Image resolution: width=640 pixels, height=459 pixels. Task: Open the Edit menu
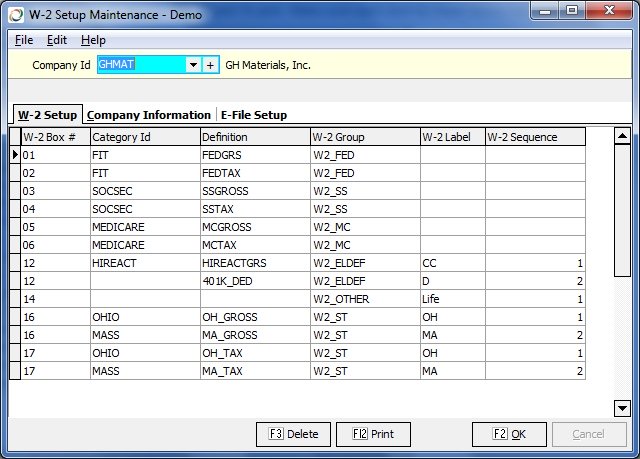(x=57, y=40)
